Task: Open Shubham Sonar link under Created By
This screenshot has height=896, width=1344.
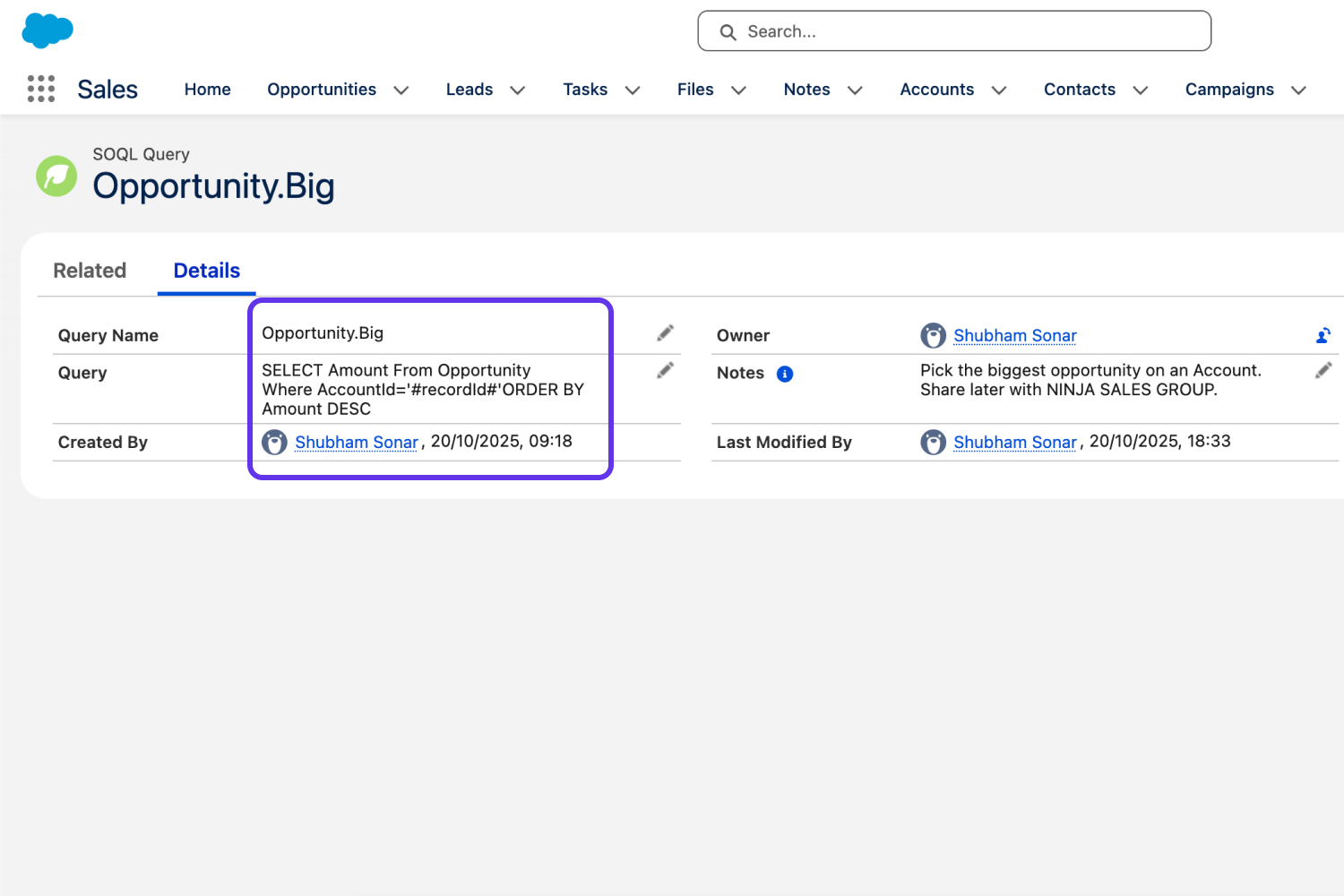Action: click(x=357, y=443)
